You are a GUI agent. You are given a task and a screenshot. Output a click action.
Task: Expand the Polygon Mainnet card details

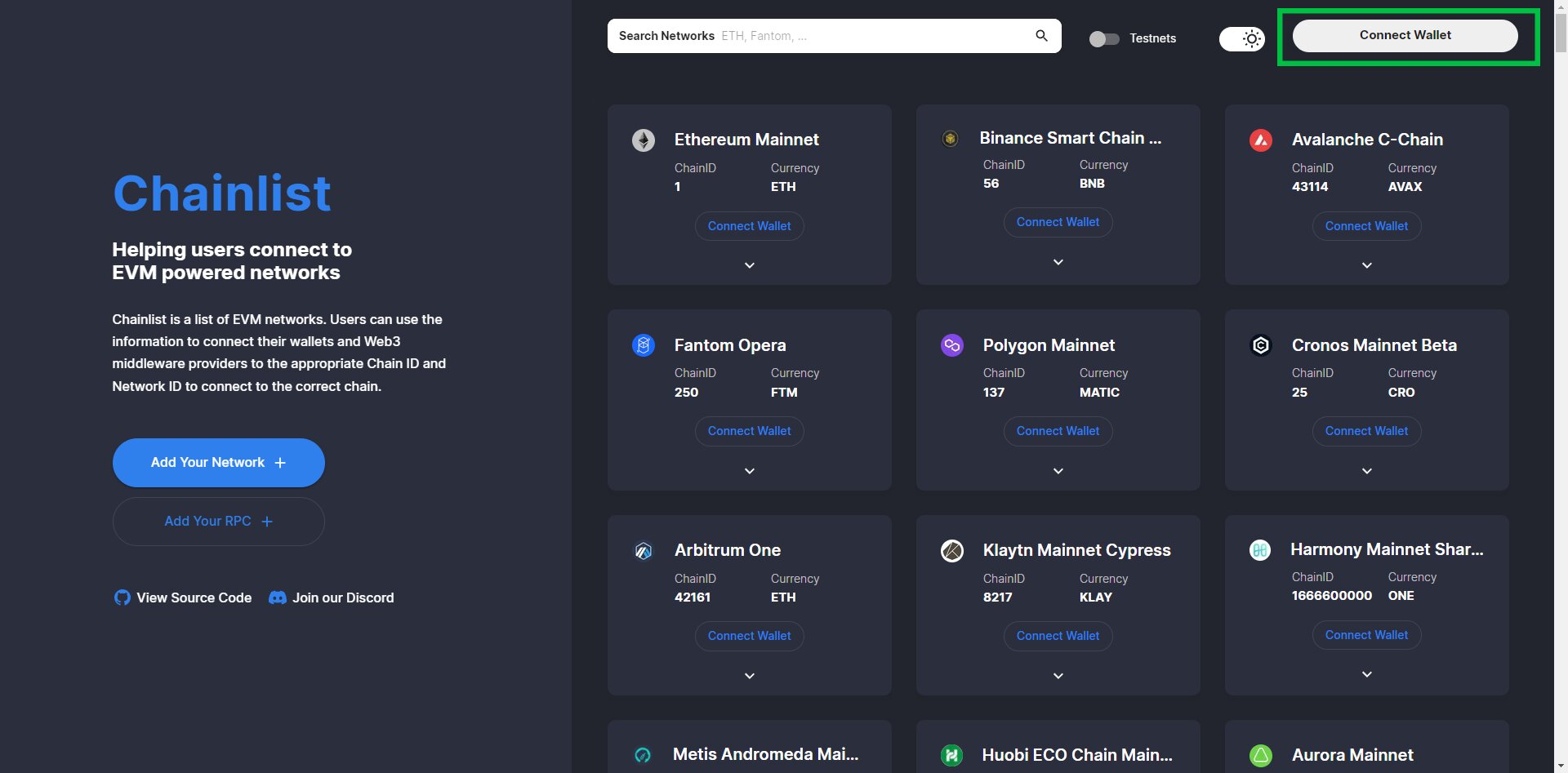pos(1058,471)
